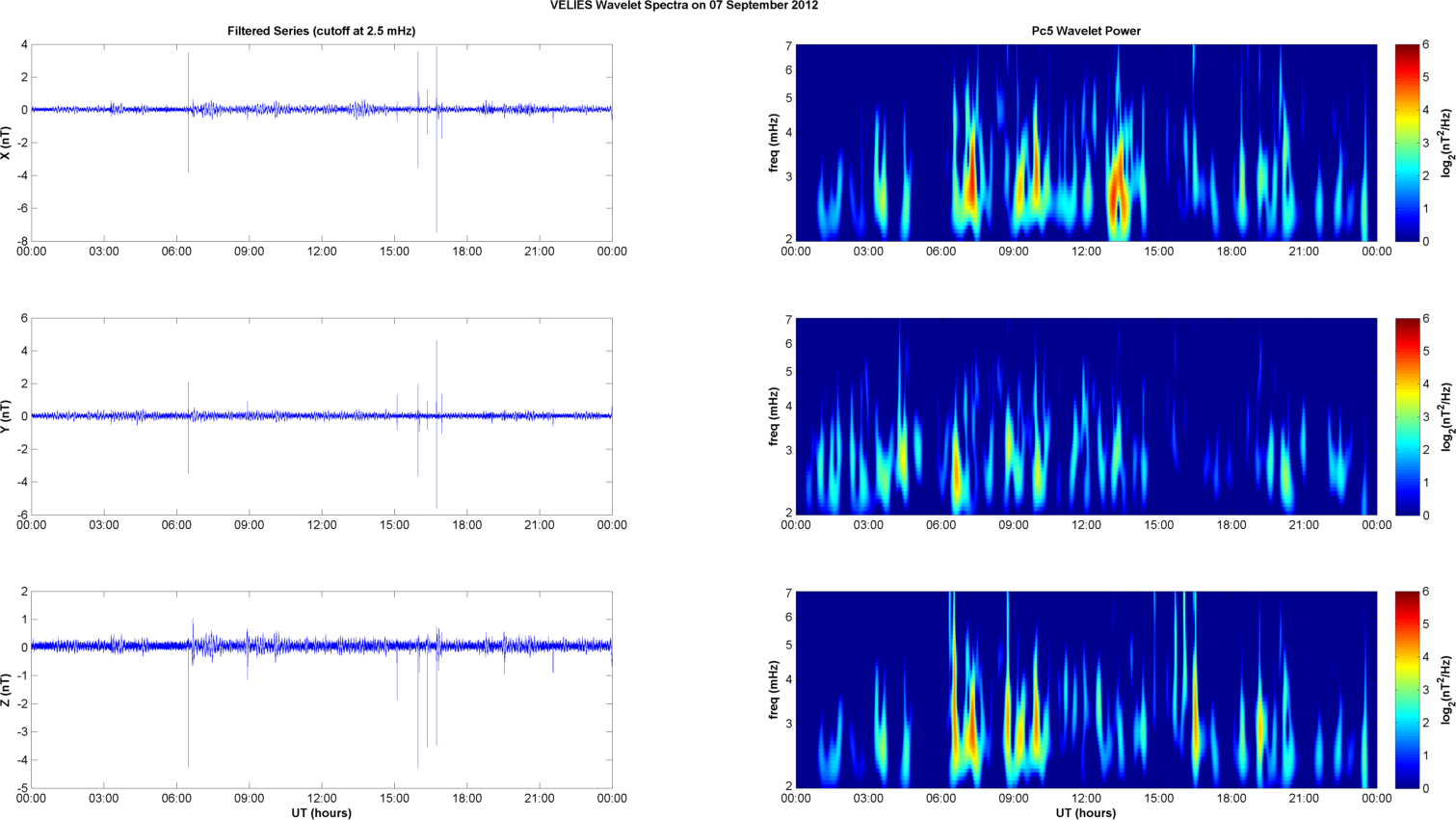Click the Z series negative spike near 06:30 UT
Viewport: 1456px width, 820px height.
click(188, 708)
